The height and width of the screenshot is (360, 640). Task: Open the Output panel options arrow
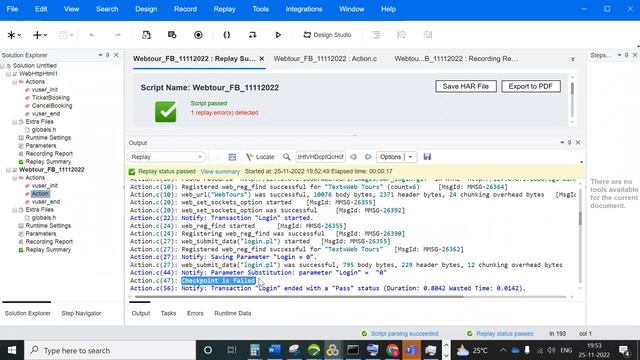pyautogui.click(x=562, y=142)
